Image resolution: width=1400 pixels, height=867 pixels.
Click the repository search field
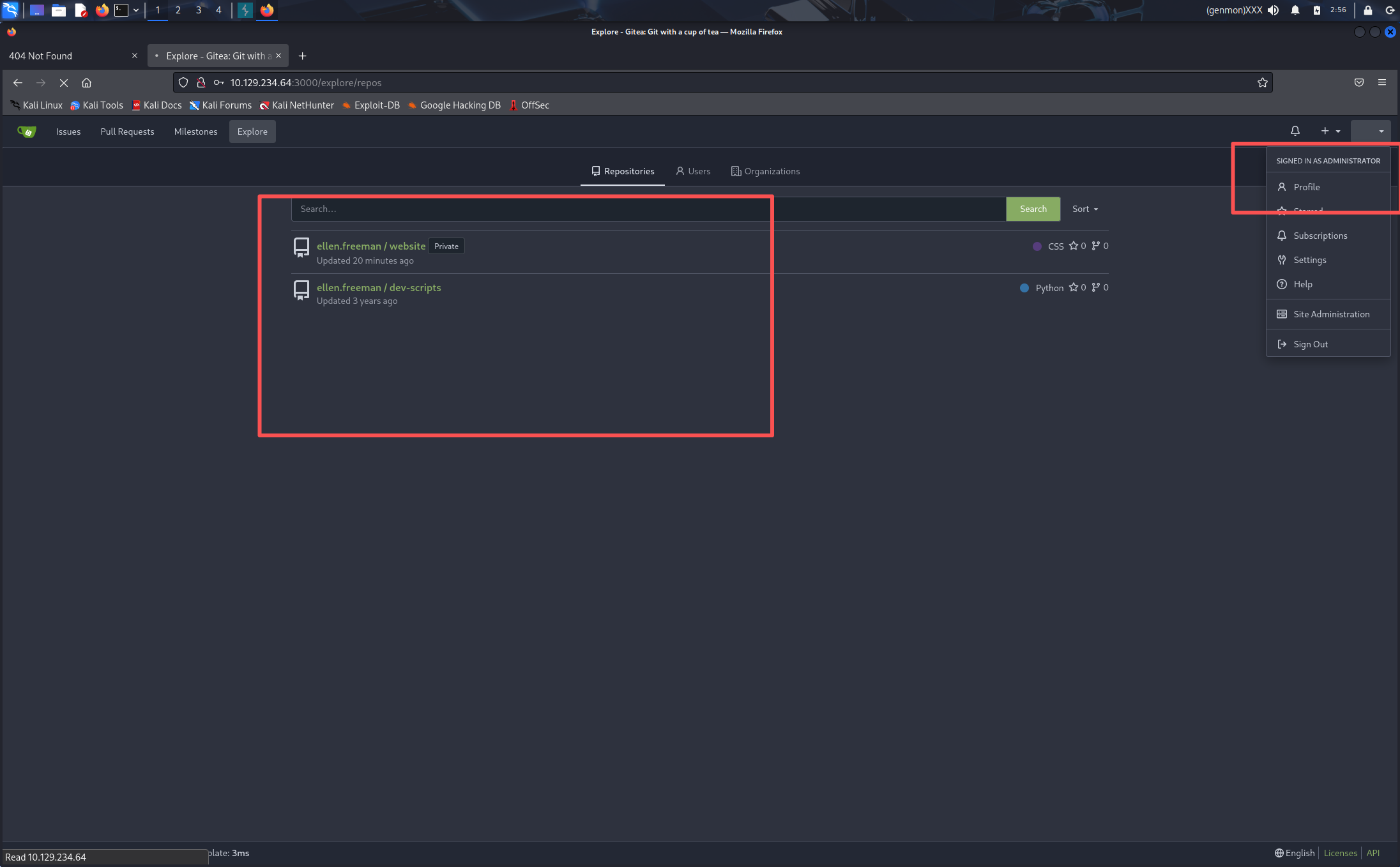pyautogui.click(x=648, y=209)
